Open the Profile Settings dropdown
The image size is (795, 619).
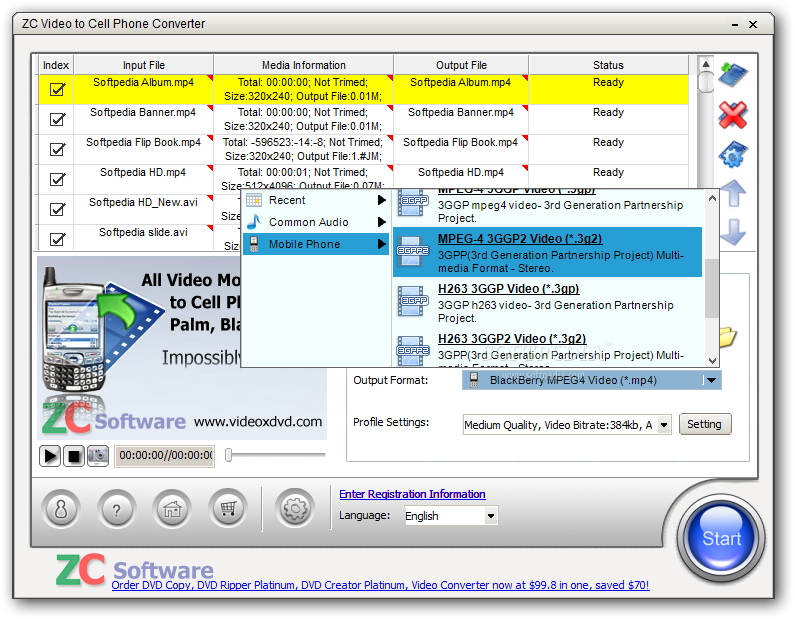click(x=664, y=425)
